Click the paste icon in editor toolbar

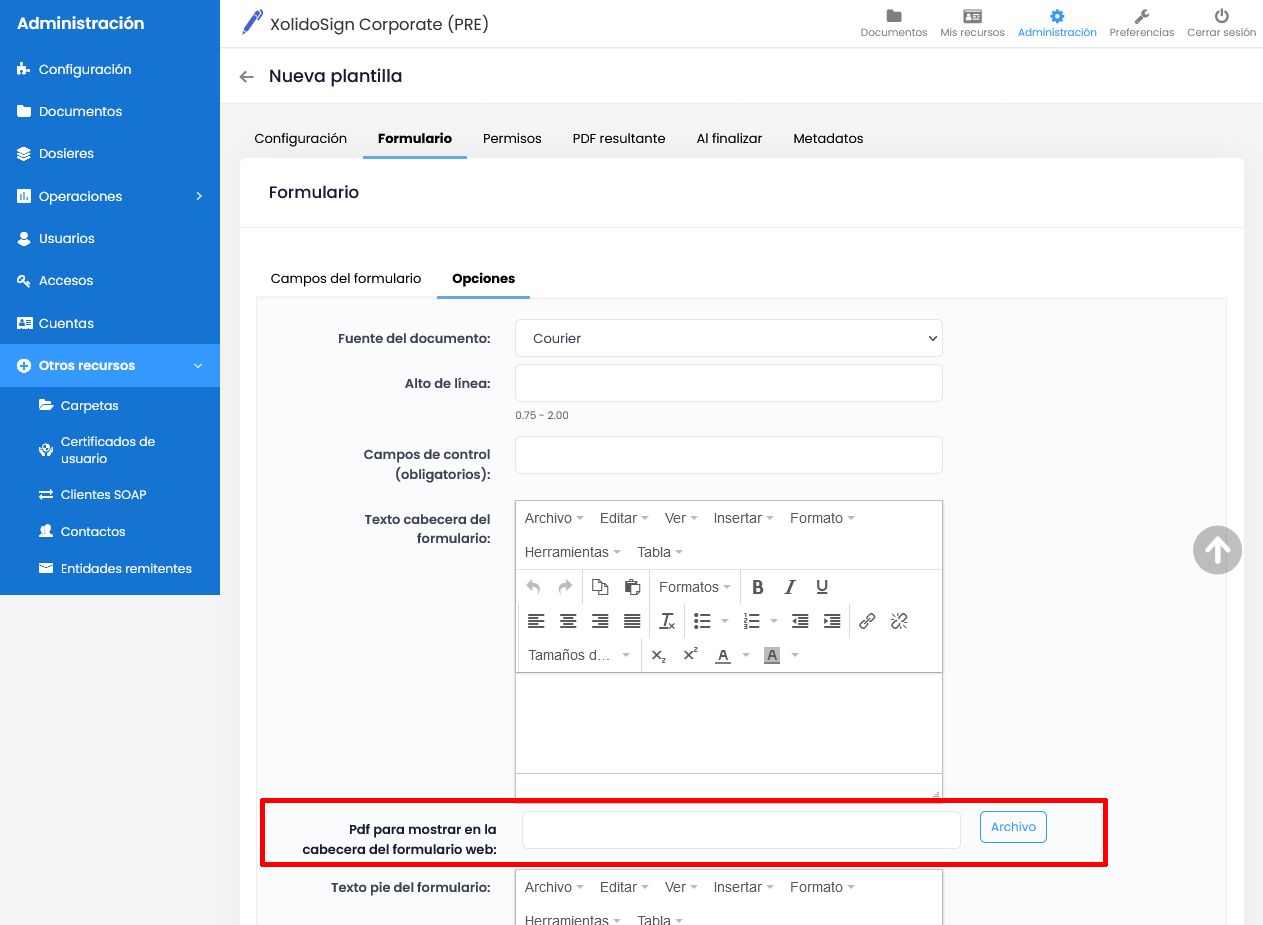click(x=632, y=587)
